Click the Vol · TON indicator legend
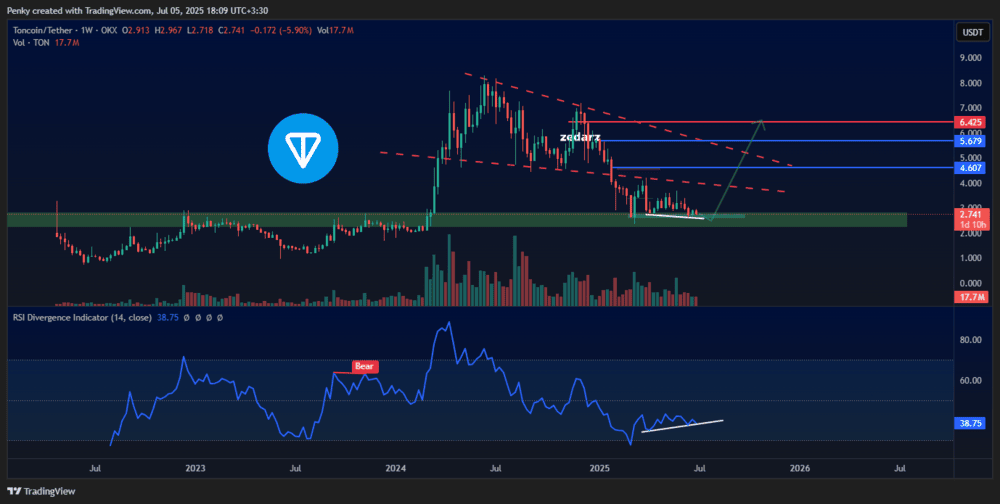This screenshot has height=504, width=1000. (29, 42)
